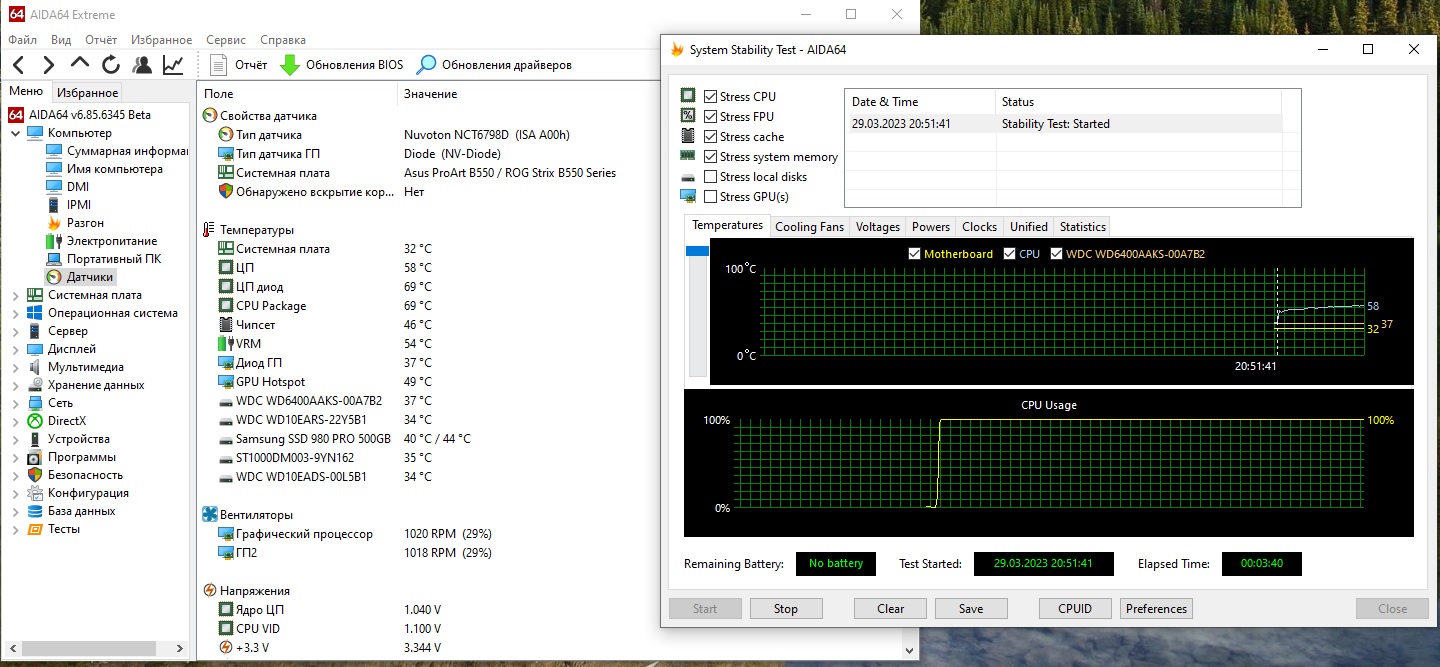Uncheck the Stress cache checkbox

(x=710, y=137)
